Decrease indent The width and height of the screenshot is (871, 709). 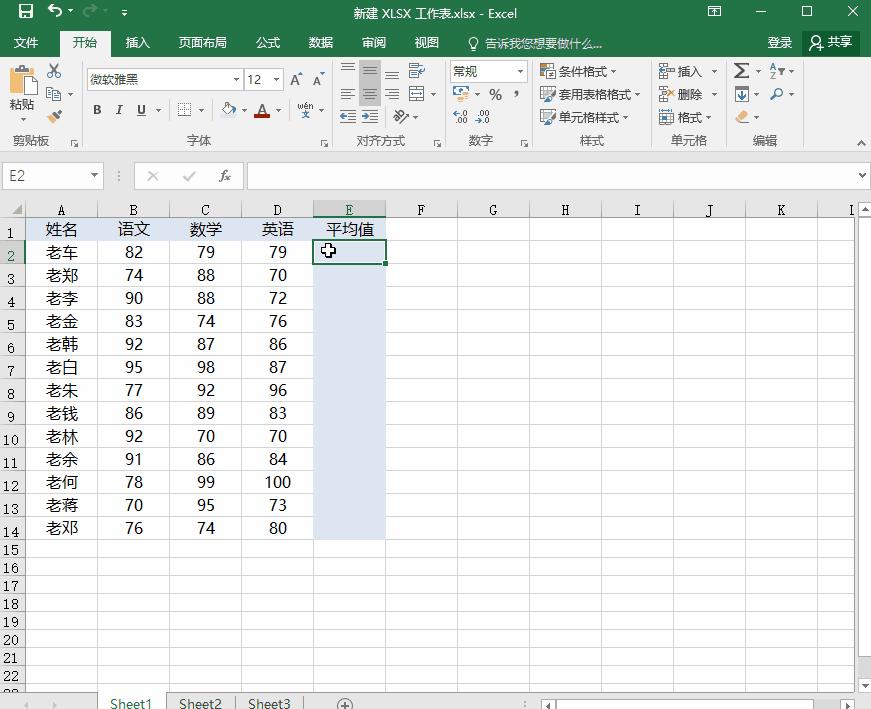pos(348,117)
